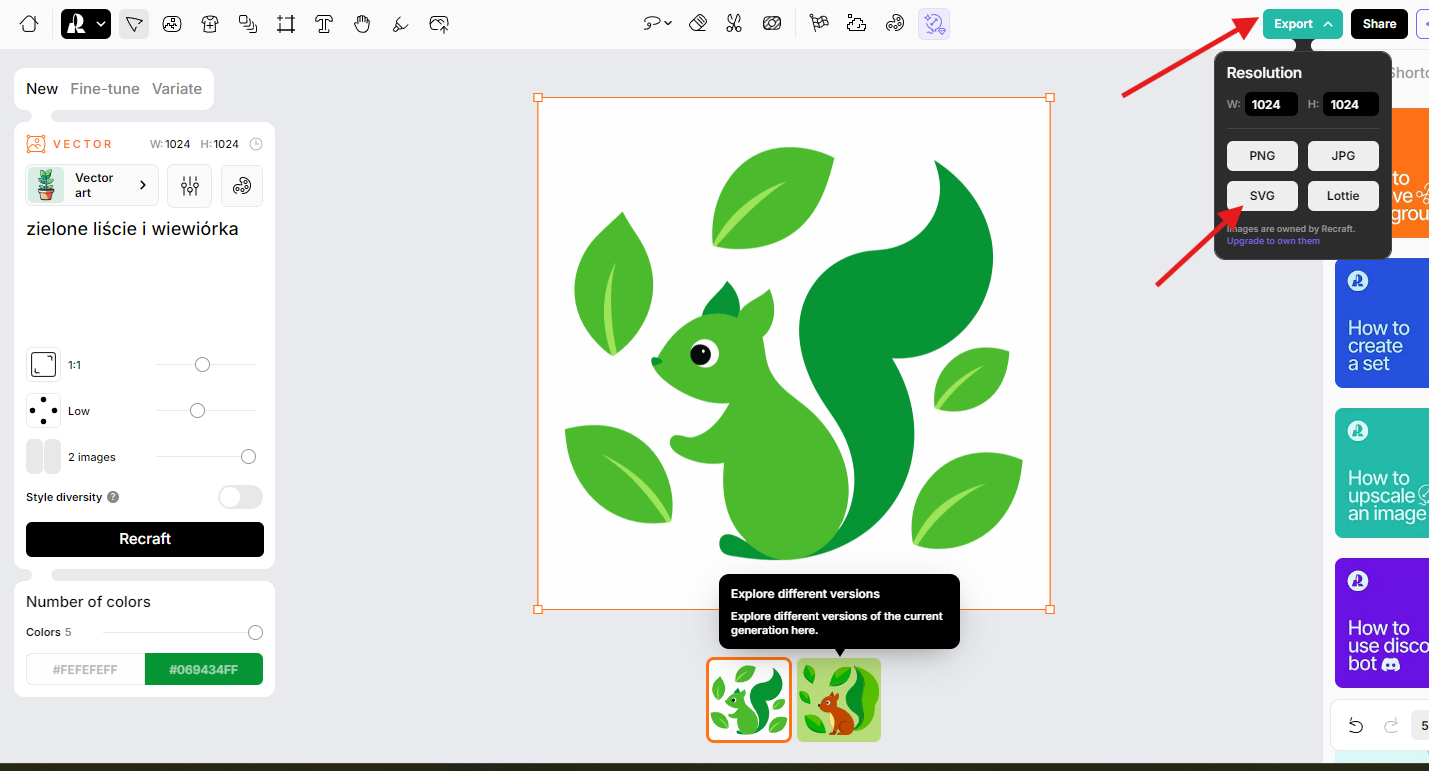Open the 'How to use discord bot' card
Viewport: 1429px width, 771px height.
tap(1382, 623)
